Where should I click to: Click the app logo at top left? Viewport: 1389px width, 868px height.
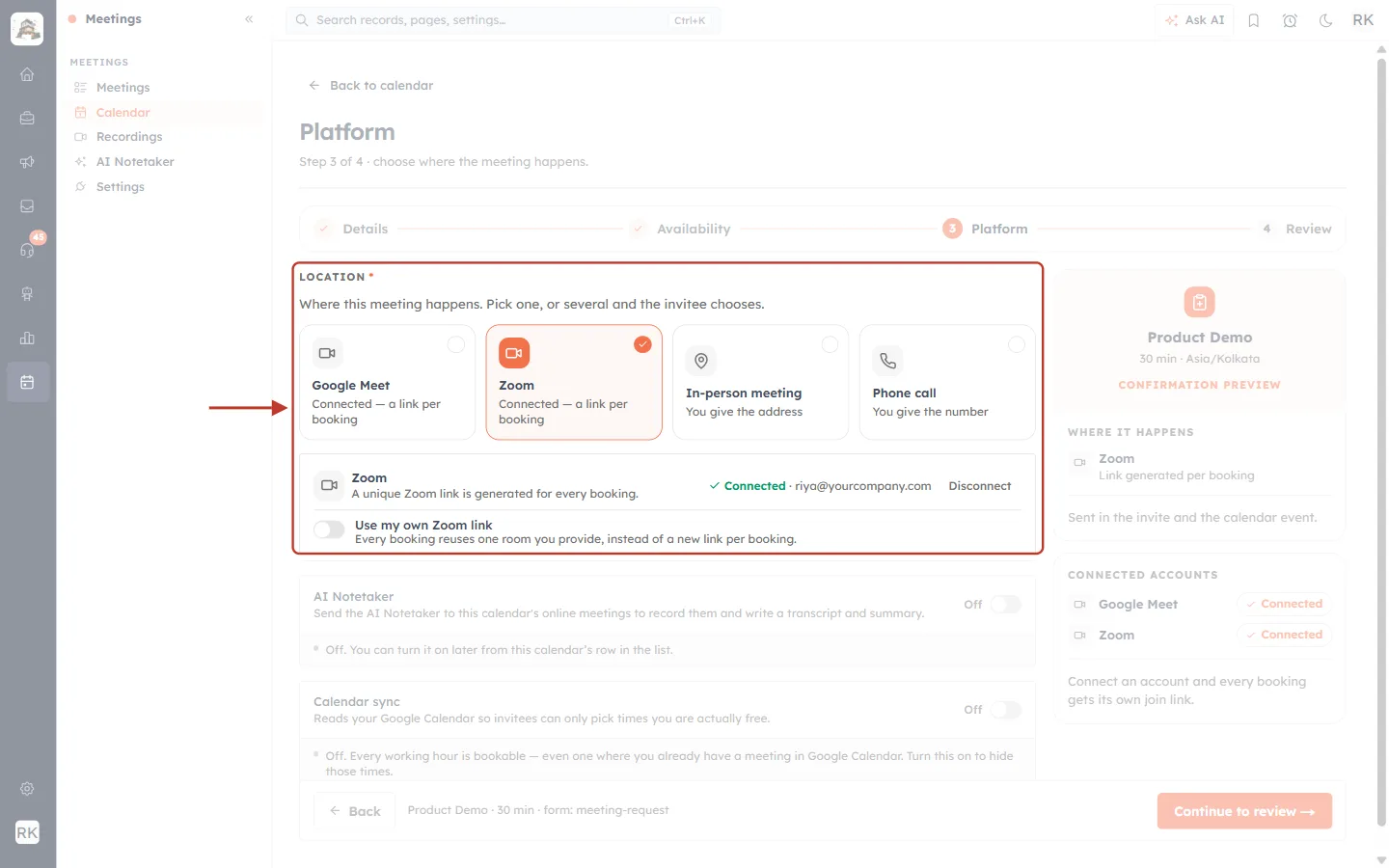click(27, 29)
